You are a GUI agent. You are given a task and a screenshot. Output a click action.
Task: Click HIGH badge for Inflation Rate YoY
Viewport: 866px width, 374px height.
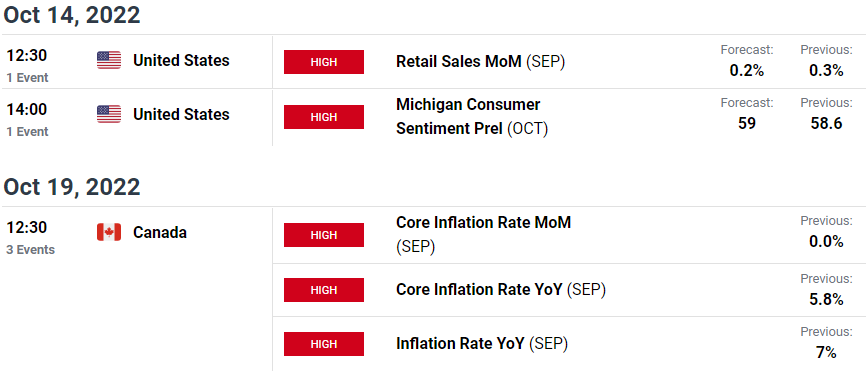coord(324,344)
